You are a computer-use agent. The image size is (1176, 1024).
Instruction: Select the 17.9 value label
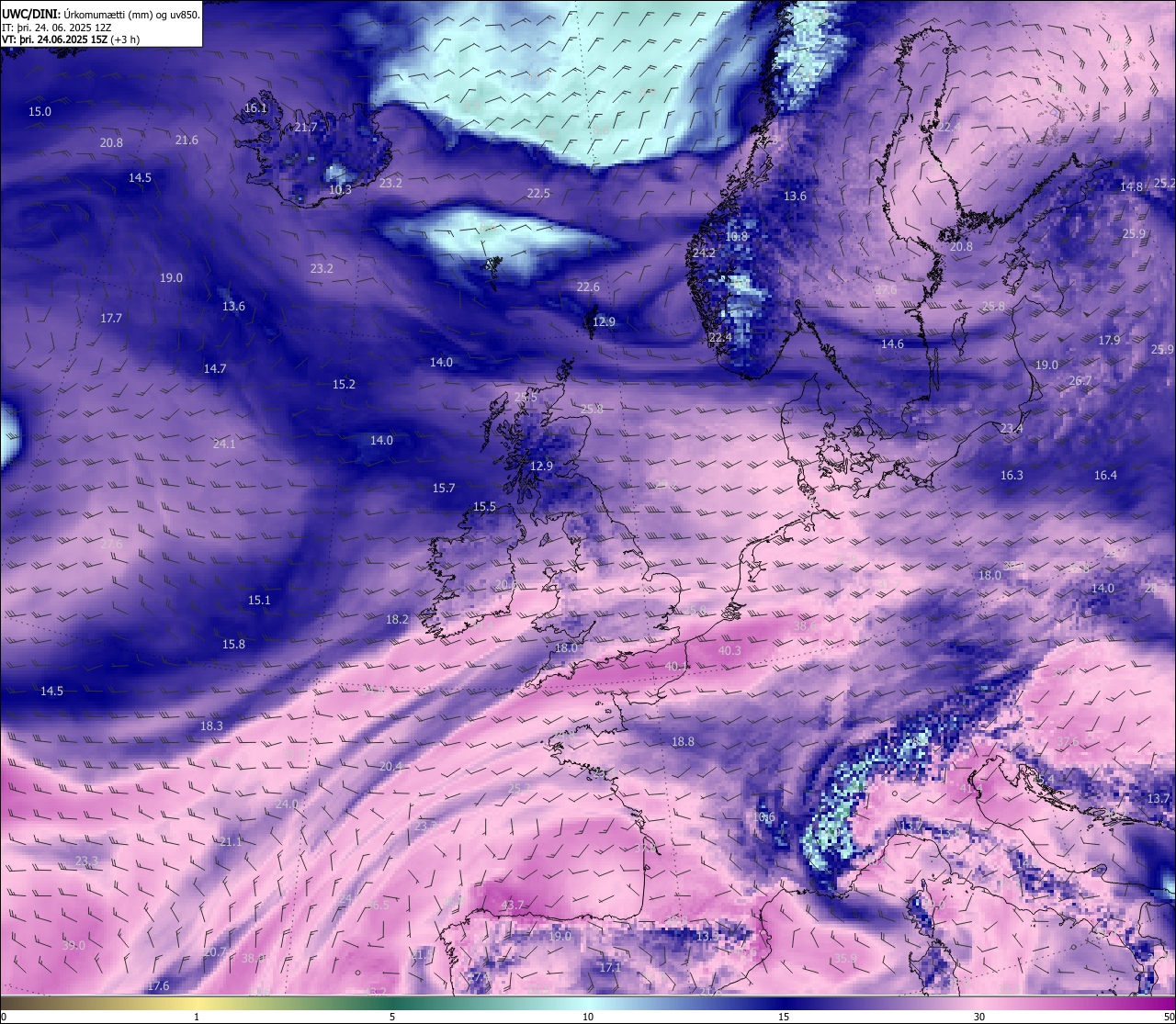pyautogui.click(x=1109, y=341)
